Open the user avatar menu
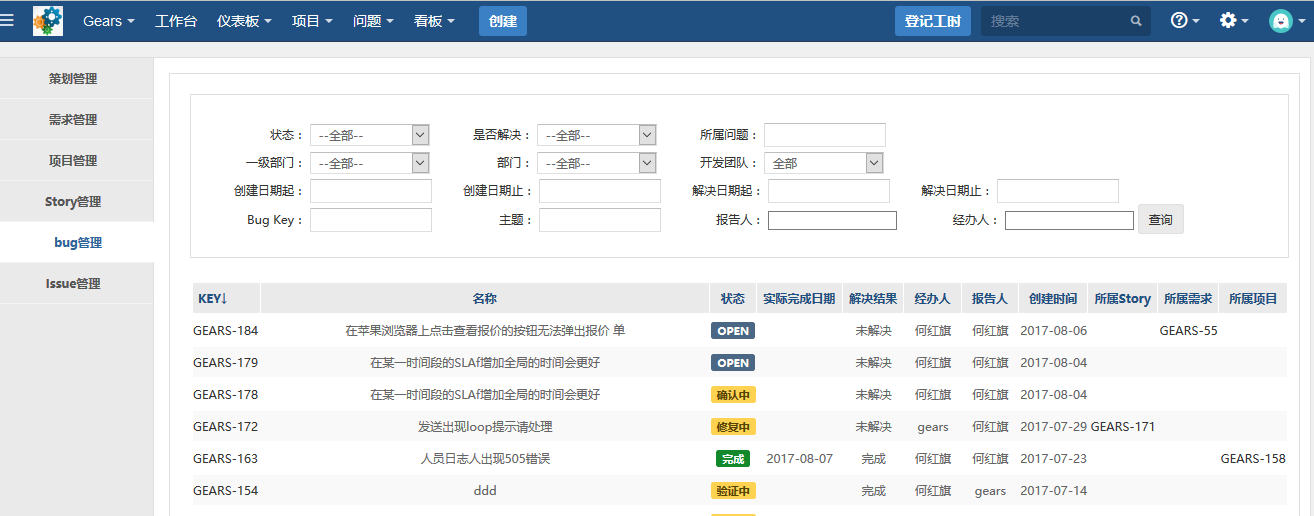1314x516 pixels. coord(1281,21)
